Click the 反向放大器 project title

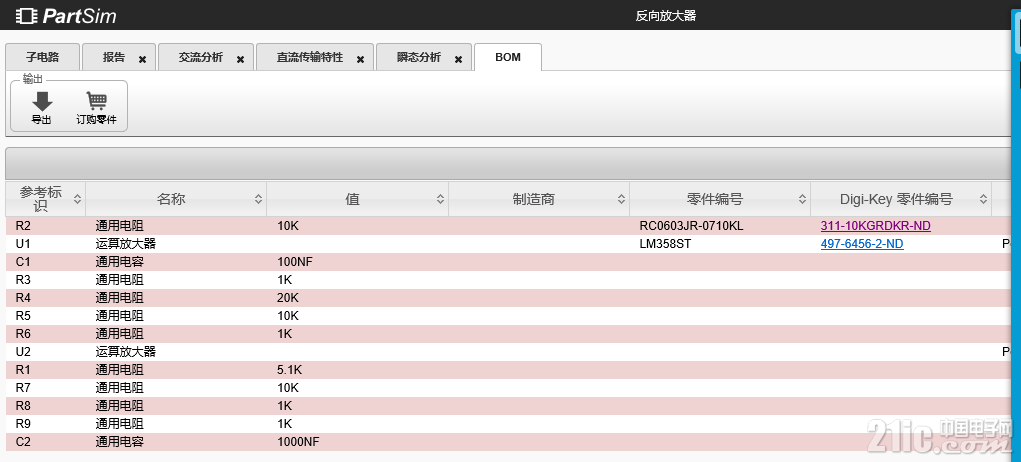[x=665, y=16]
